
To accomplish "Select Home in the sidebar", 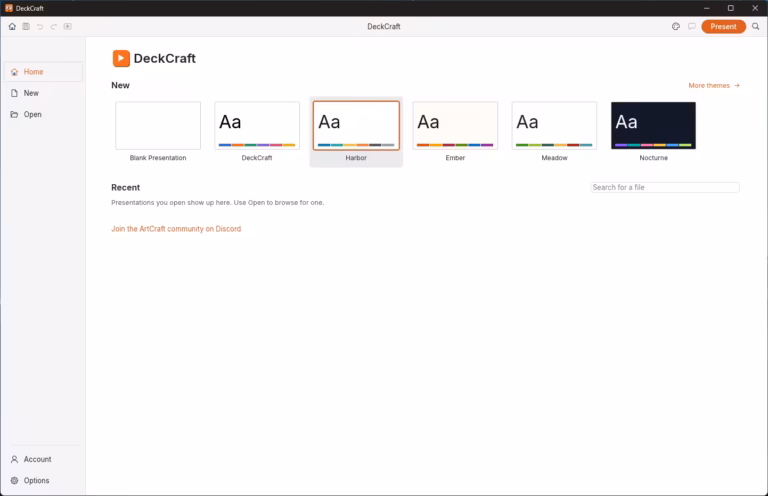I will 43,72.
